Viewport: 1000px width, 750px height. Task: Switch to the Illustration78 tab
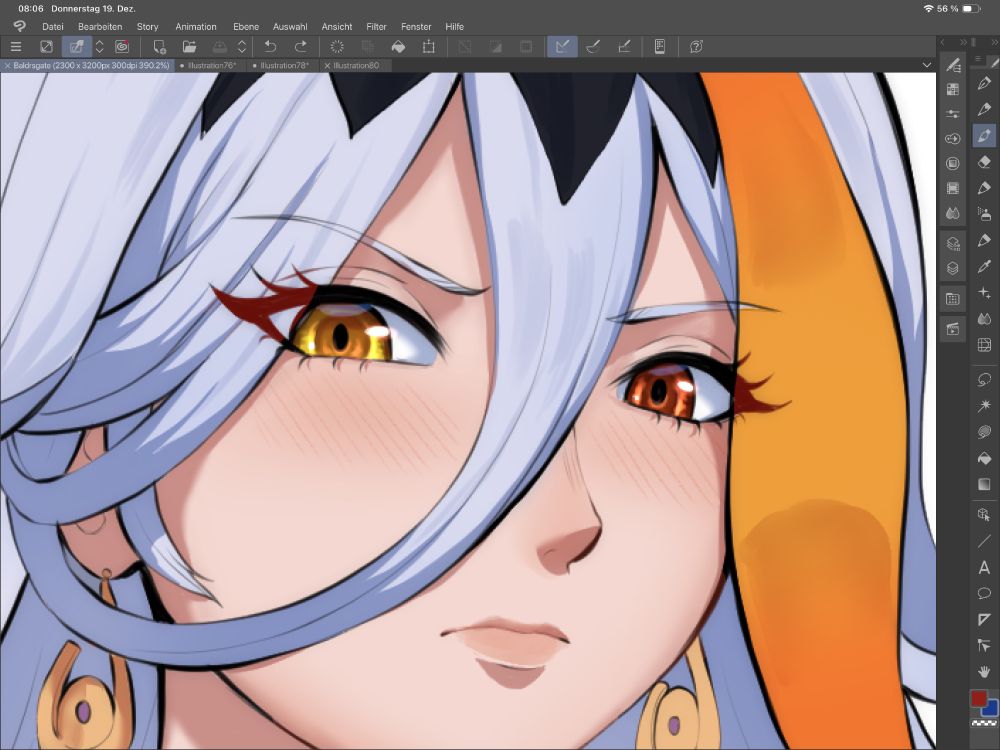(x=284, y=65)
